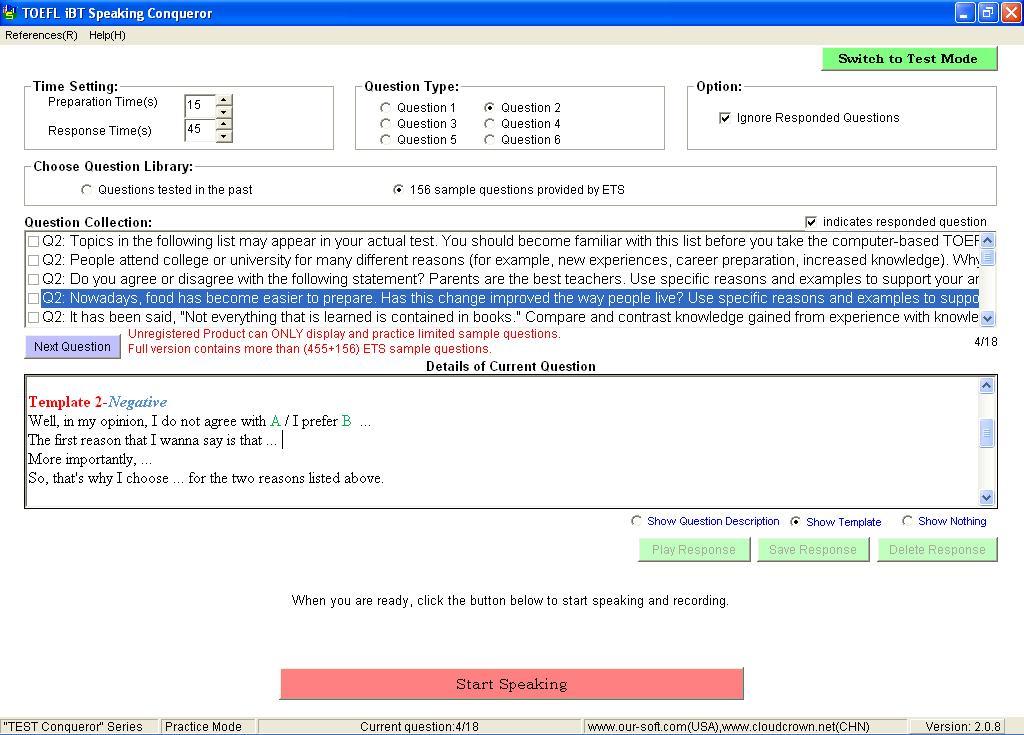1024x735 pixels.
Task: Decrease Response Time with down arrow
Action: pos(224,135)
